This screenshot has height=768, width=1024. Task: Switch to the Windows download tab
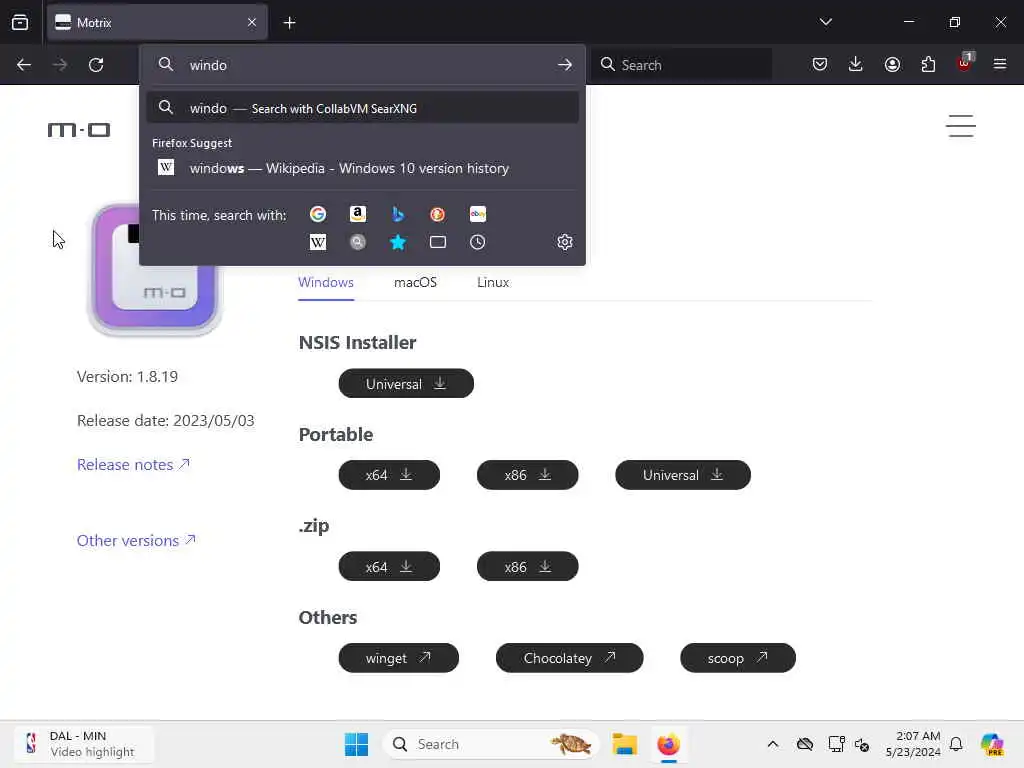point(326,283)
